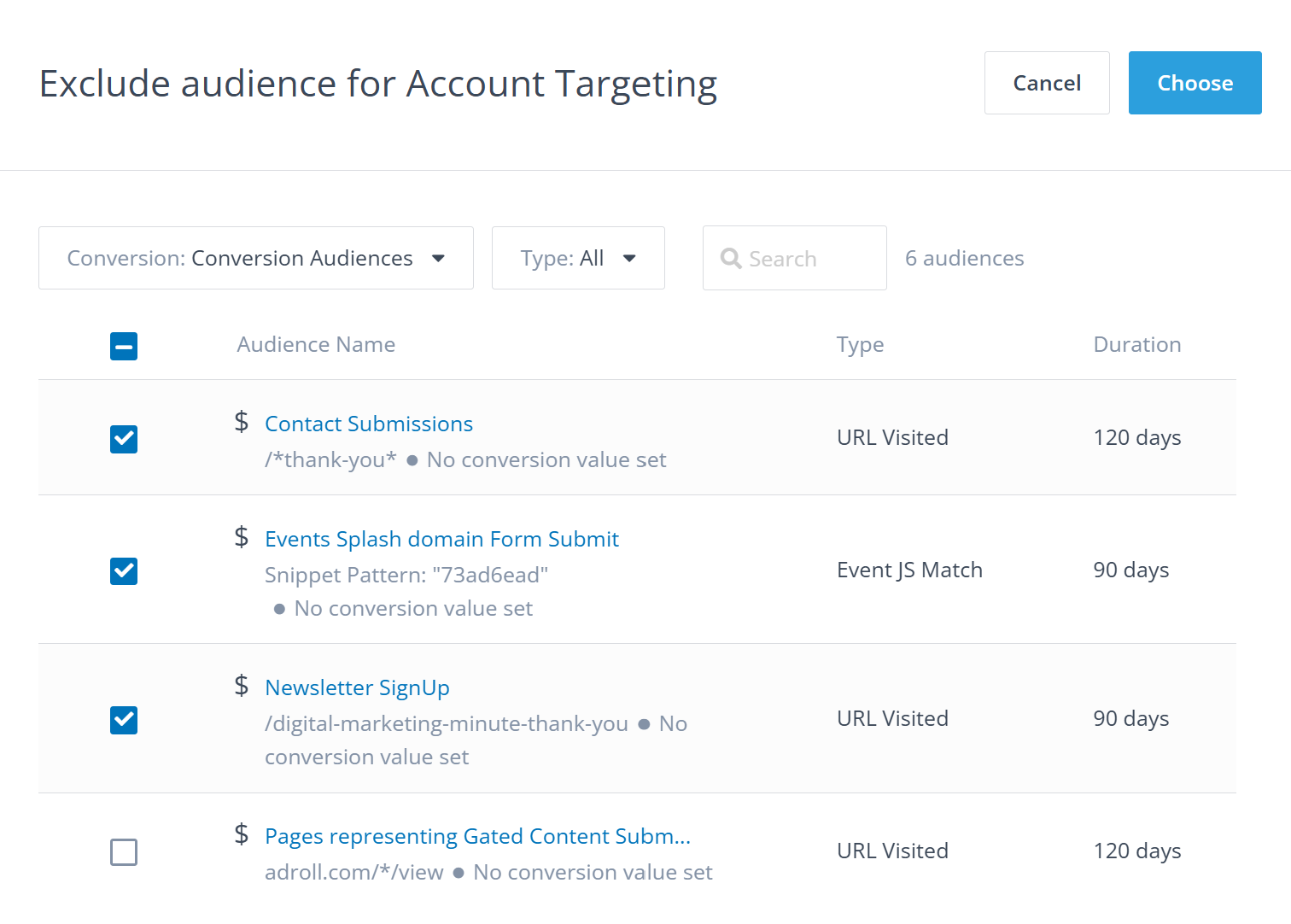Click dollar icon beside Pages representing Gated Content
The image size is (1291, 924).
(x=242, y=834)
